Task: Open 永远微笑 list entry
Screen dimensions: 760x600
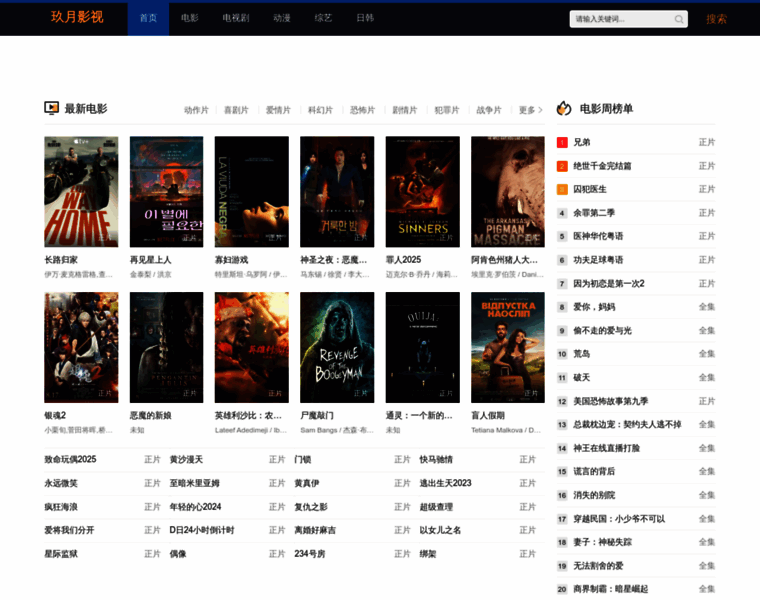Action: coord(61,483)
